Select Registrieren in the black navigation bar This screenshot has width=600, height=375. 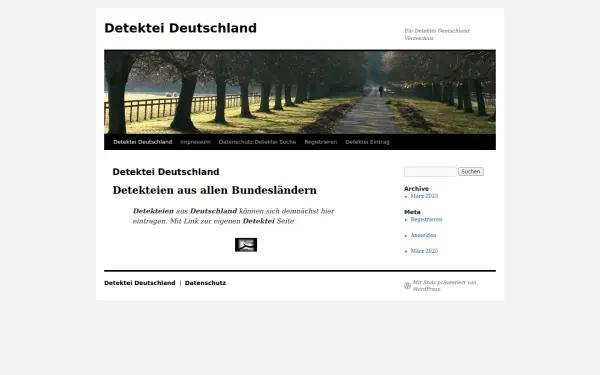pyautogui.click(x=321, y=142)
